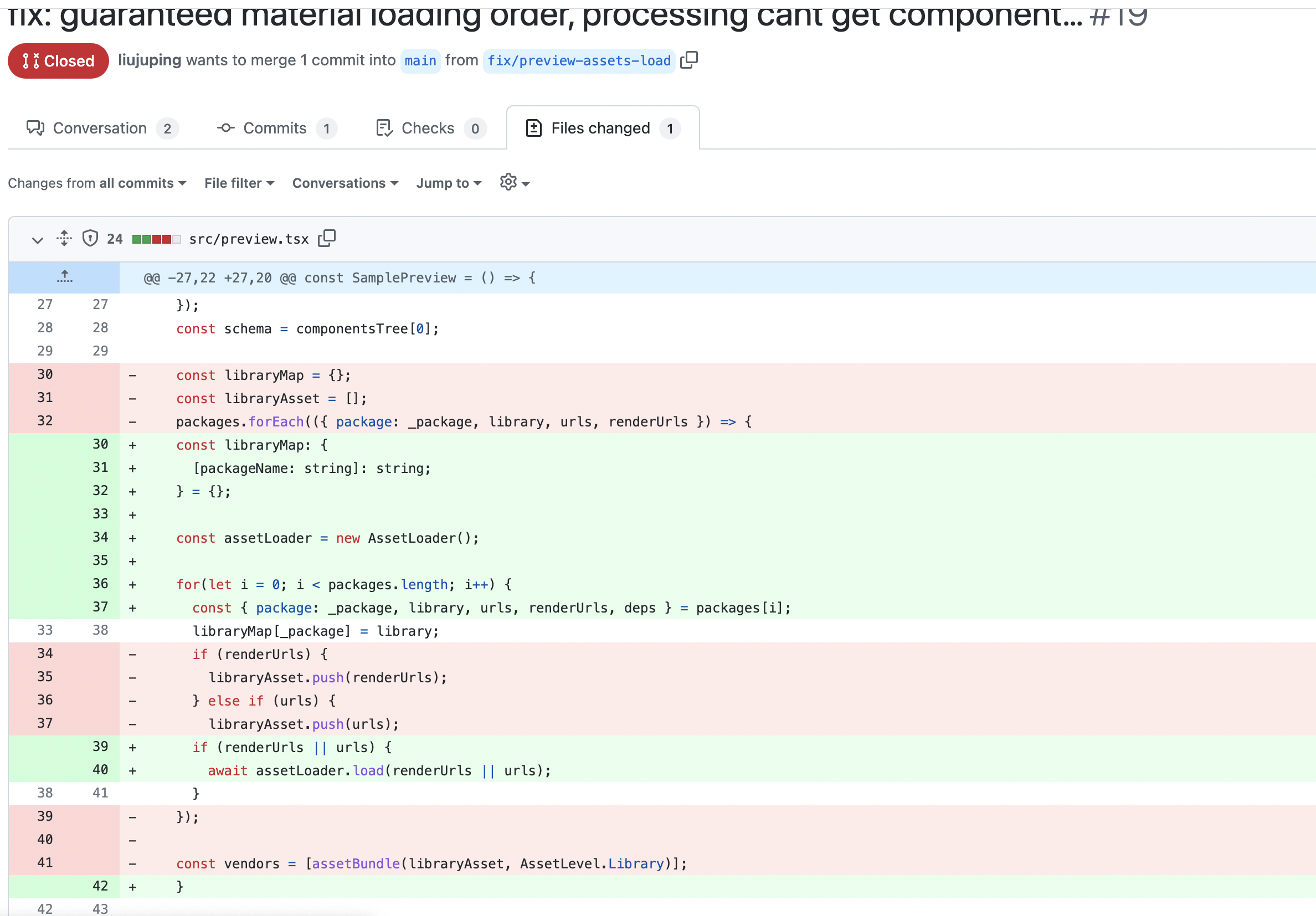This screenshot has height=916, width=1316.
Task: Click the main branch label
Action: click(420, 61)
